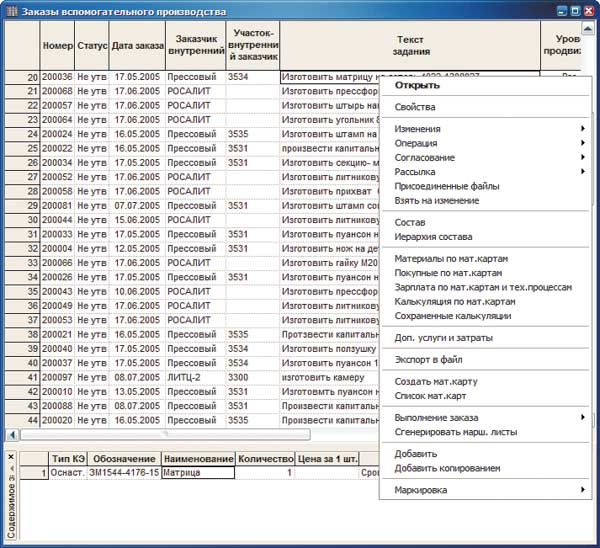The width and height of the screenshot is (600, 548).
Task: Close the Содержимое panel with the x icon
Action: coord(11,457)
